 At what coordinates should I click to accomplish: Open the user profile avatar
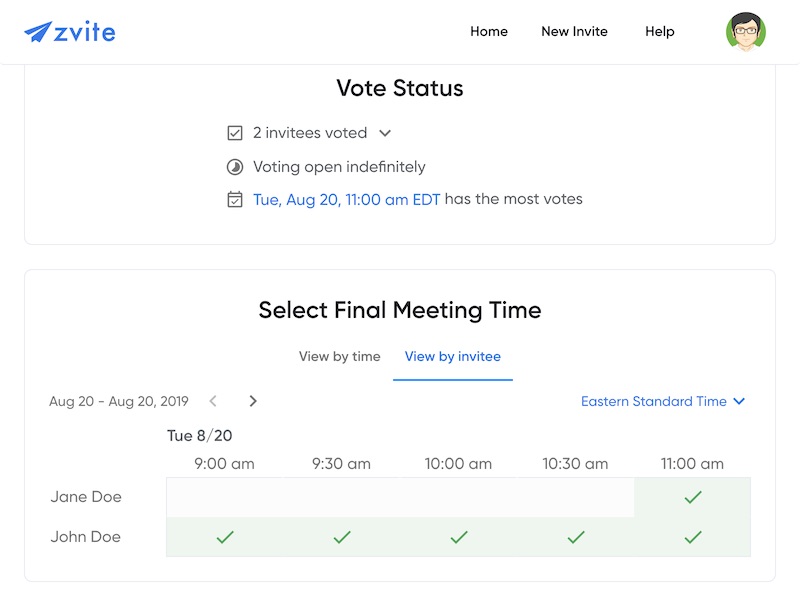click(x=745, y=31)
